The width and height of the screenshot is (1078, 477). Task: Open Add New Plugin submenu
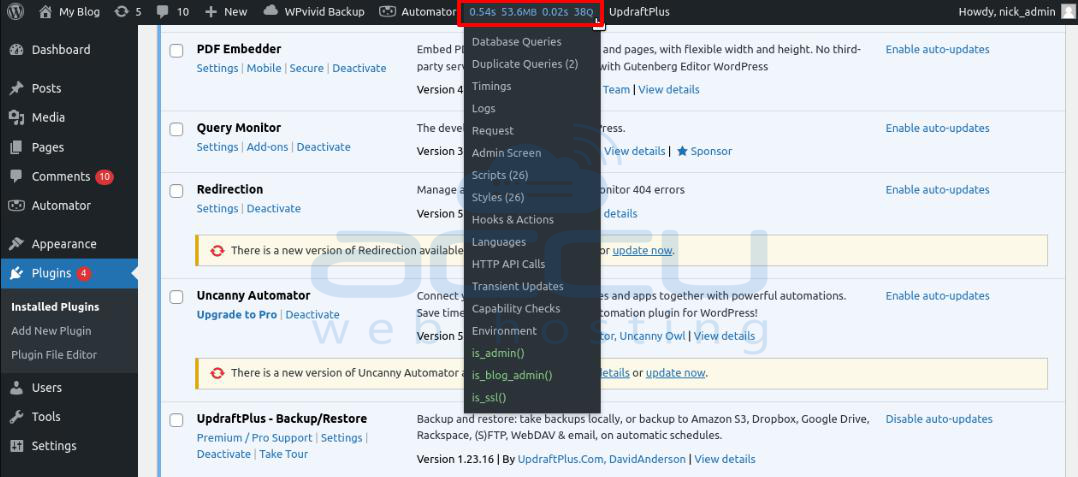[x=51, y=331]
